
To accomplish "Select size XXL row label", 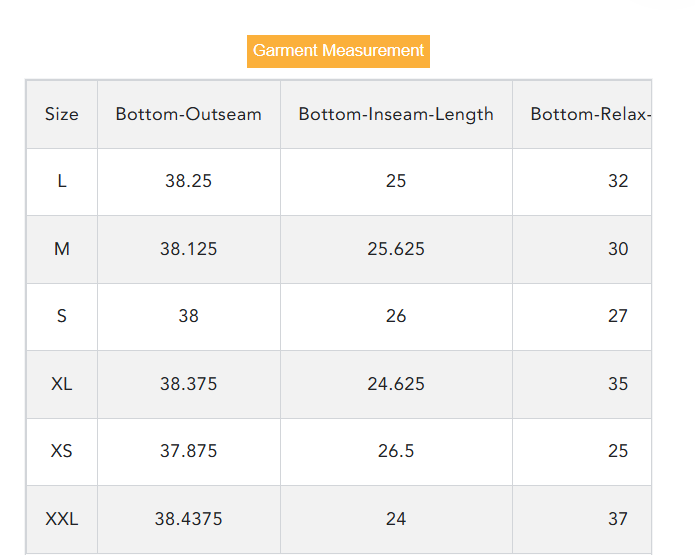I will (x=62, y=519).
